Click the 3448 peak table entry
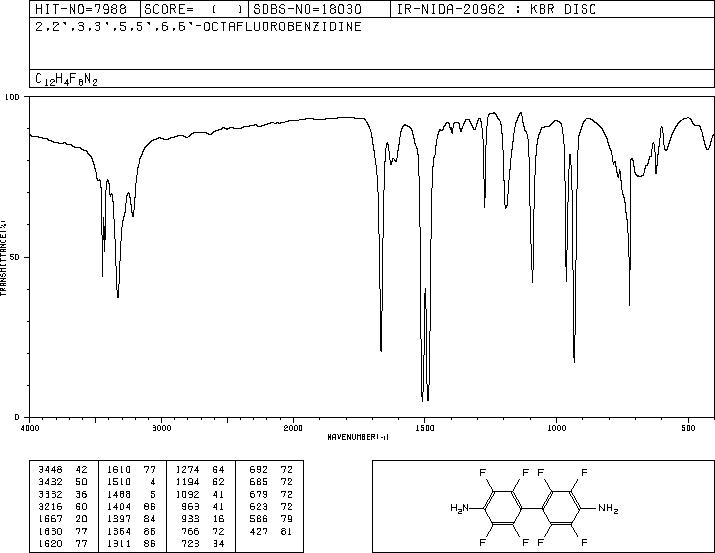 coord(51,470)
